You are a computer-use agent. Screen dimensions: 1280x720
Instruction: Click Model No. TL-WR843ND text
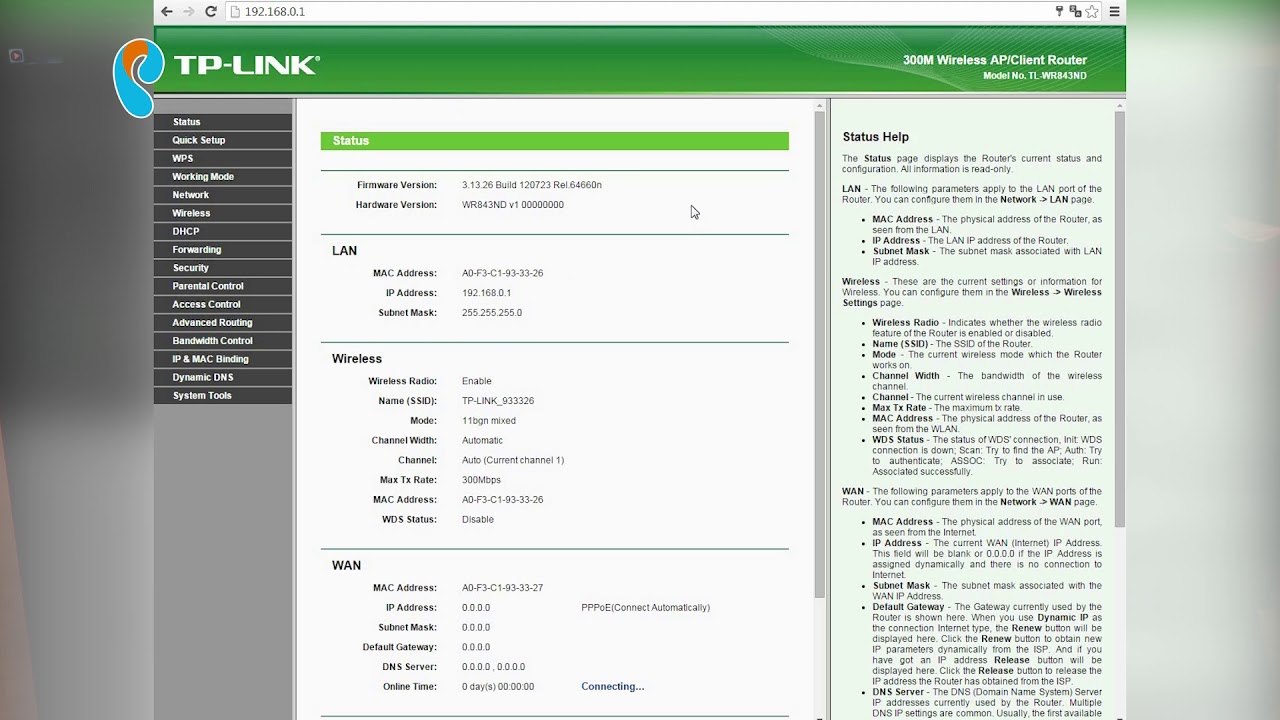(1034, 76)
